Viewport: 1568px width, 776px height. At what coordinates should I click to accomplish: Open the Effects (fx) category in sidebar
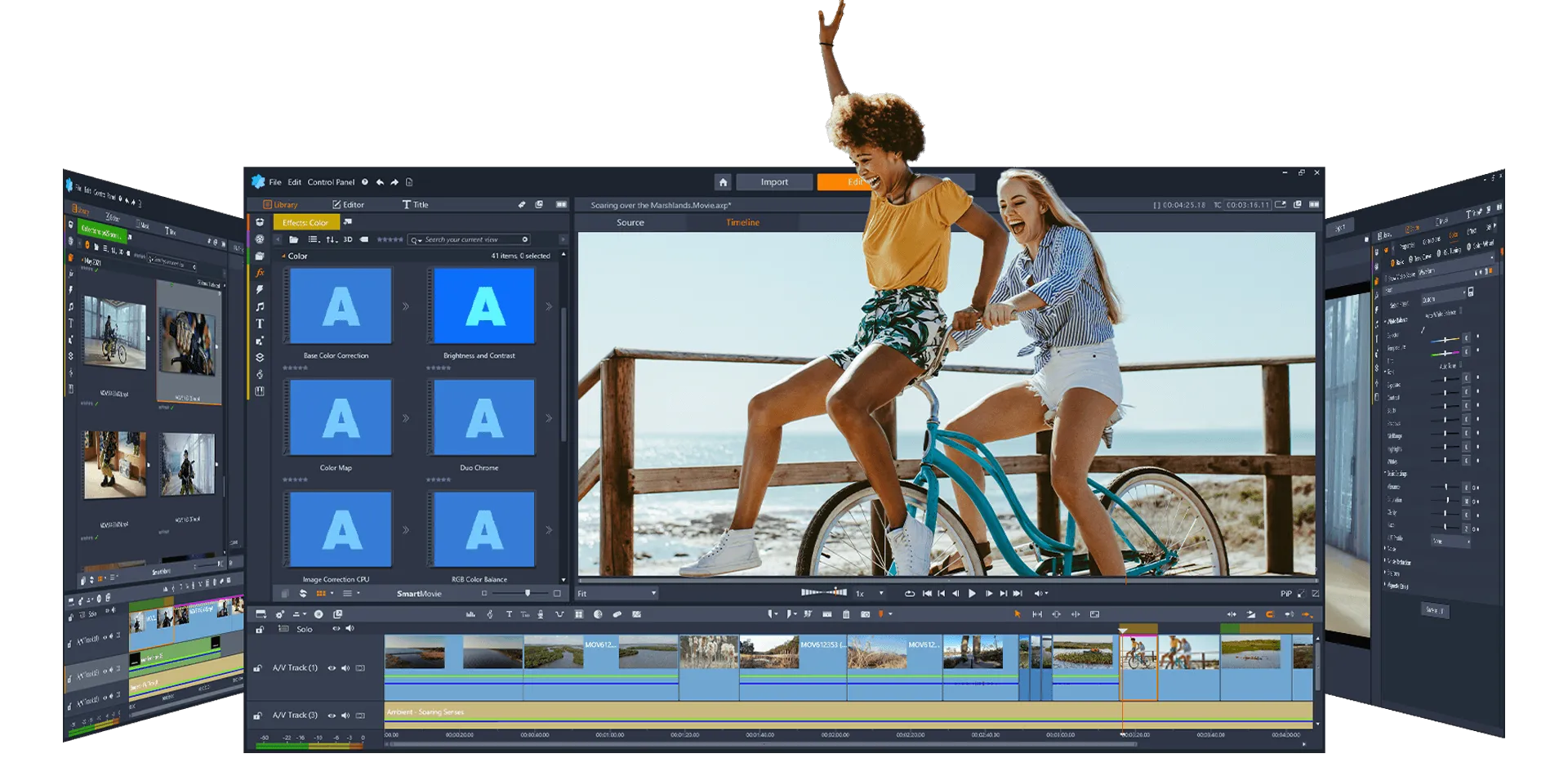point(260,273)
